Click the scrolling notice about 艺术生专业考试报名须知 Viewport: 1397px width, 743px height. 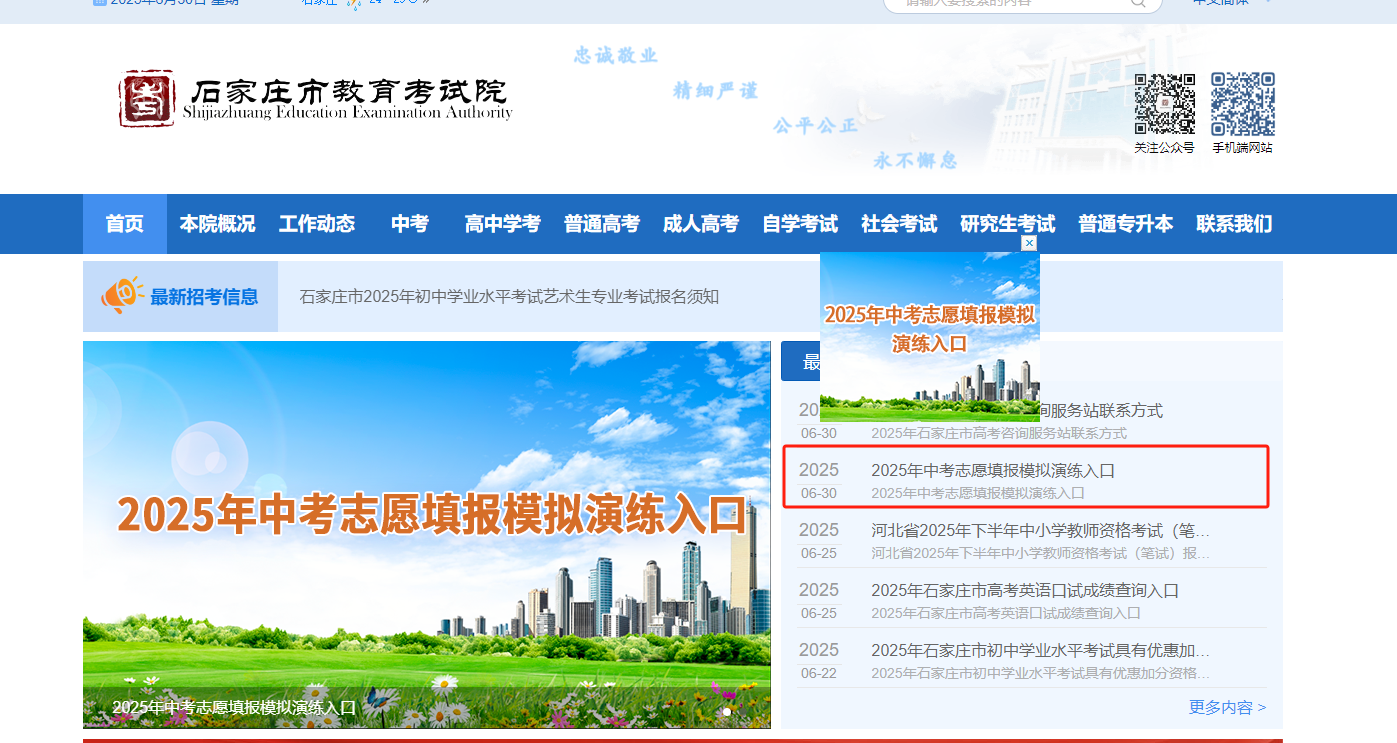[509, 297]
